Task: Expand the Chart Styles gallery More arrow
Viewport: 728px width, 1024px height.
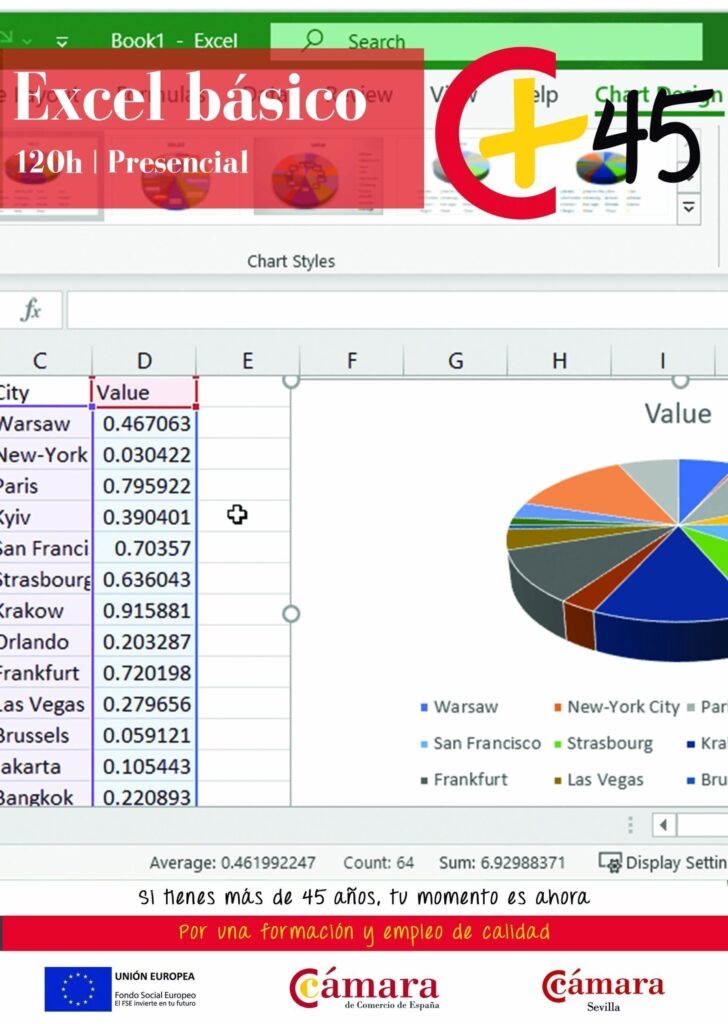Action: 689,208
